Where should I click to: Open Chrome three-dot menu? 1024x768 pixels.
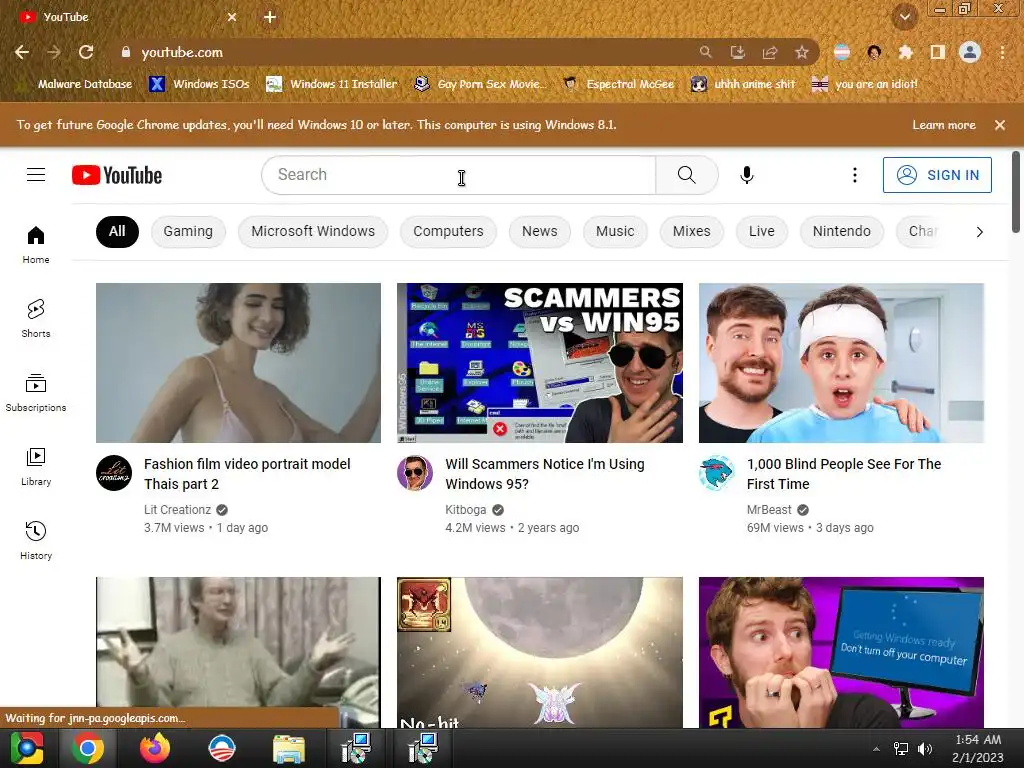coord(1002,52)
